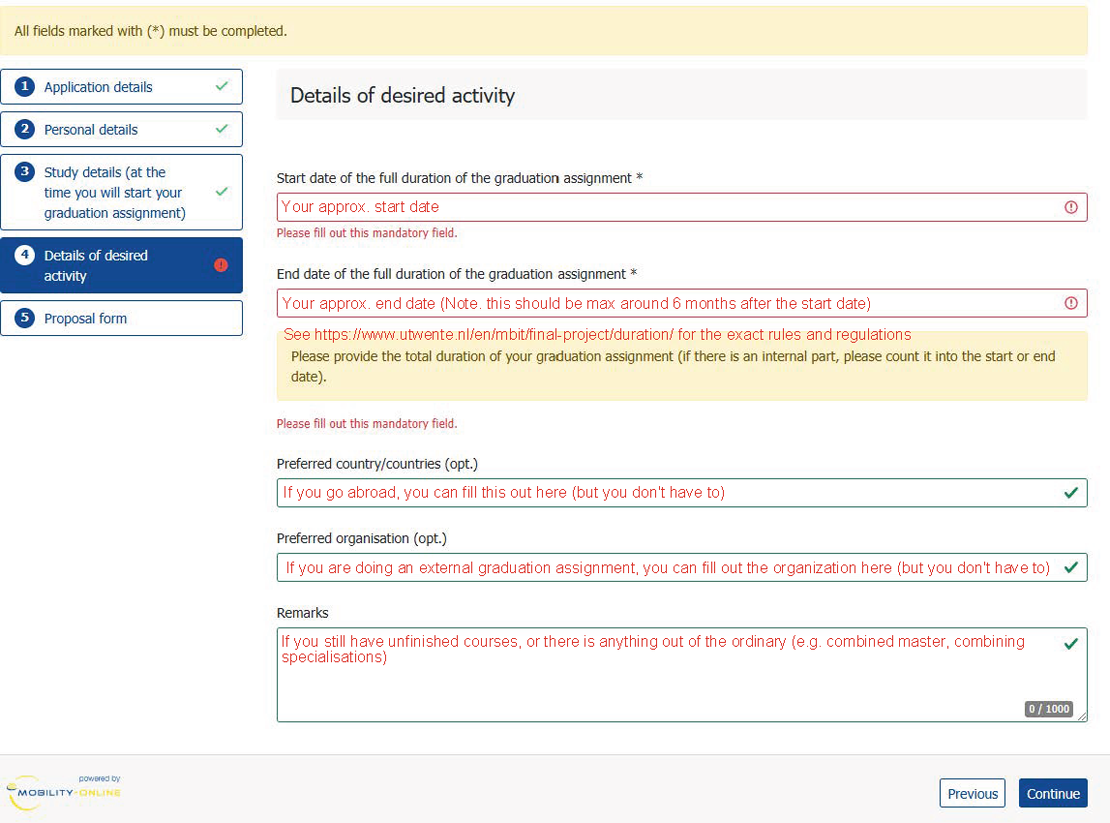The width and height of the screenshot is (1110, 823).
Task: Click the Preferred organisation (opt.) label
Action: point(362,539)
